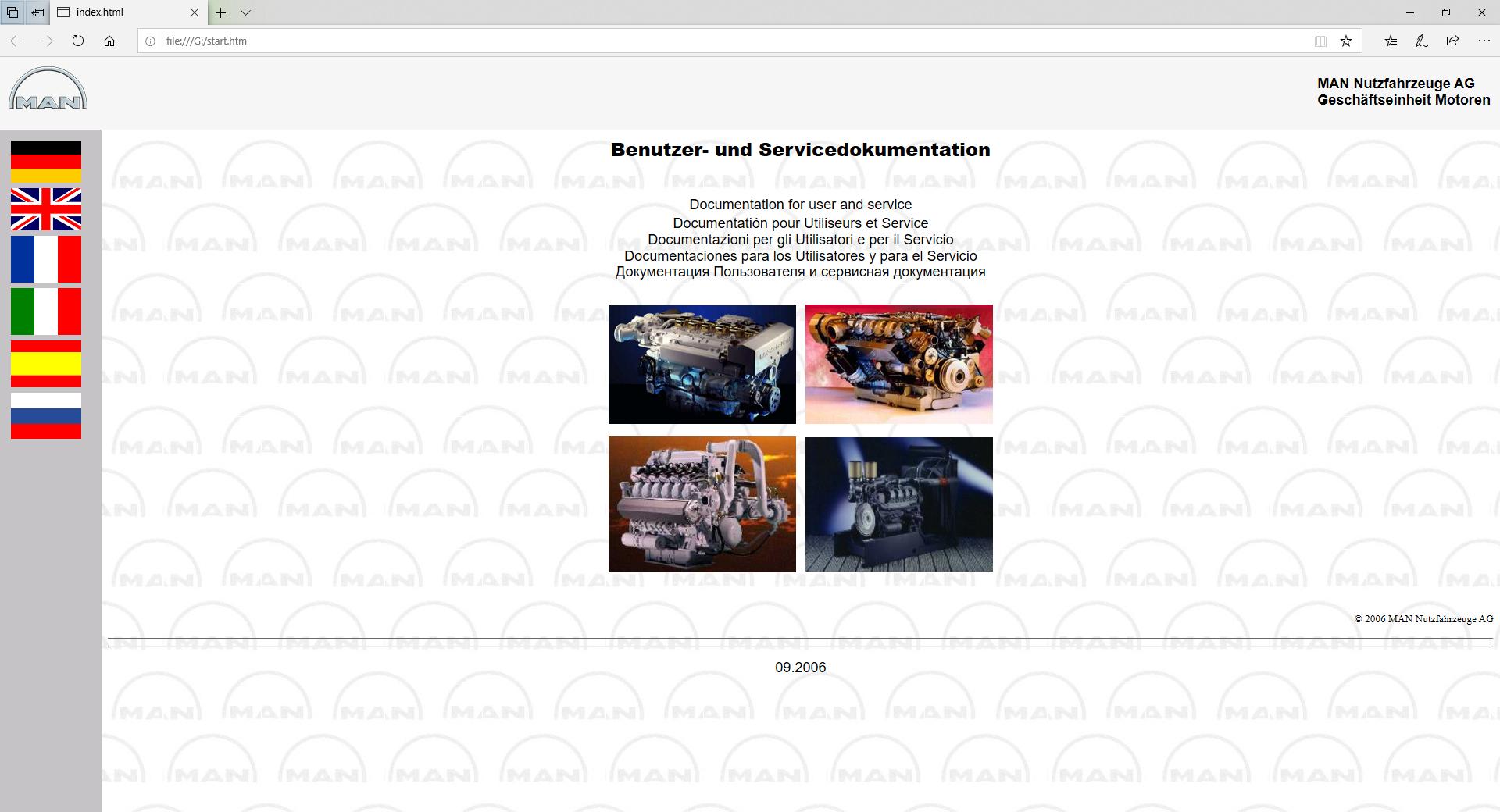The width and height of the screenshot is (1500, 812).
Task: Open the marine engine thumbnail top left
Action: click(702, 364)
